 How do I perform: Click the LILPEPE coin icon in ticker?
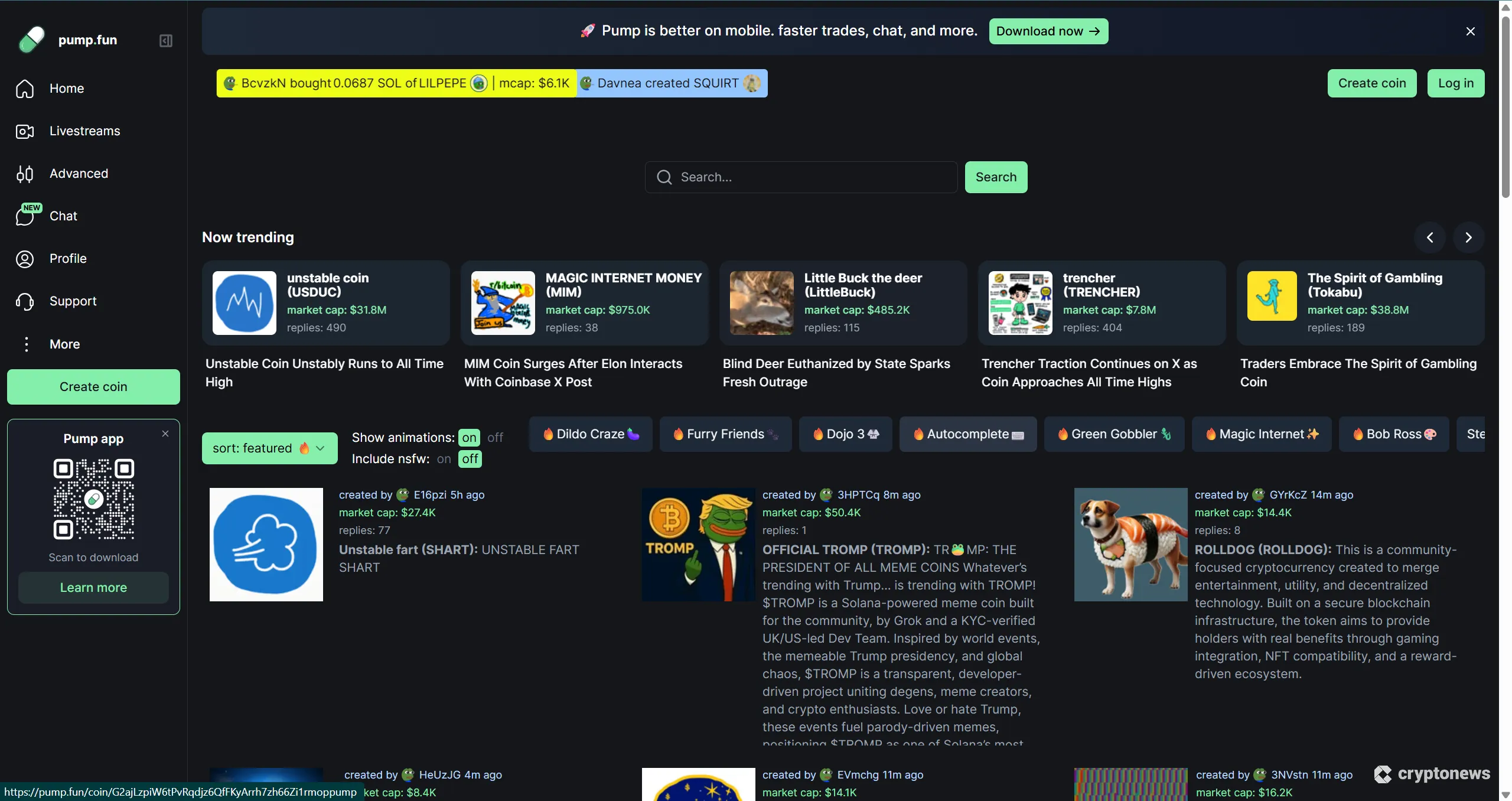pyautogui.click(x=479, y=83)
